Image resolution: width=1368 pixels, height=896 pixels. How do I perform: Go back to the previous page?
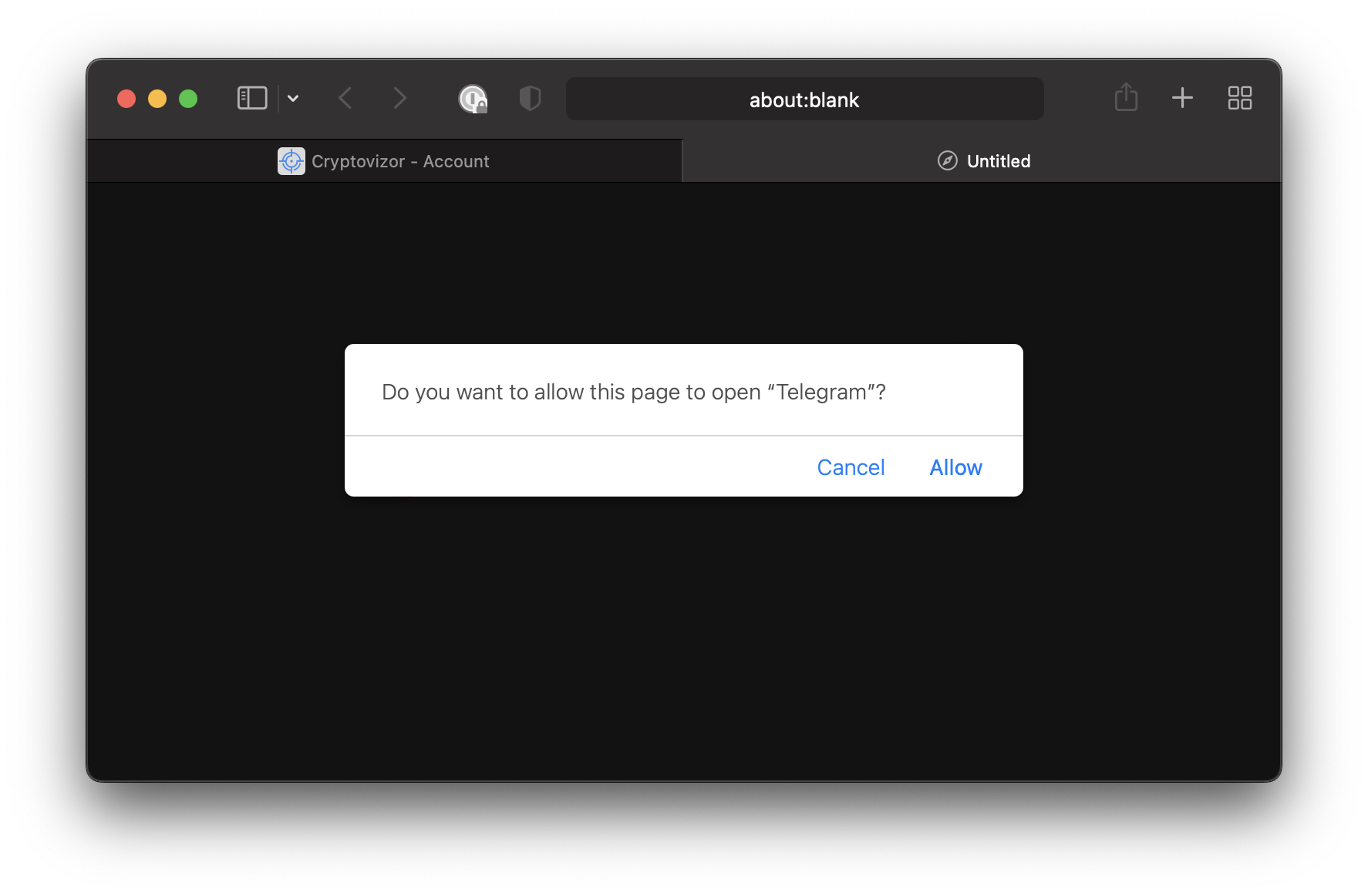345,98
